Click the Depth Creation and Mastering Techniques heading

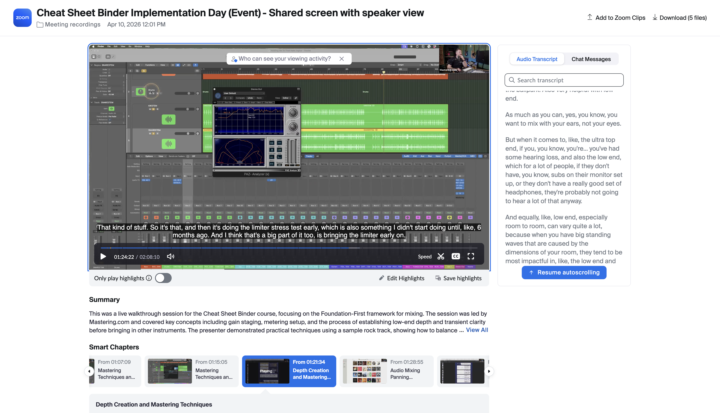coord(154,404)
